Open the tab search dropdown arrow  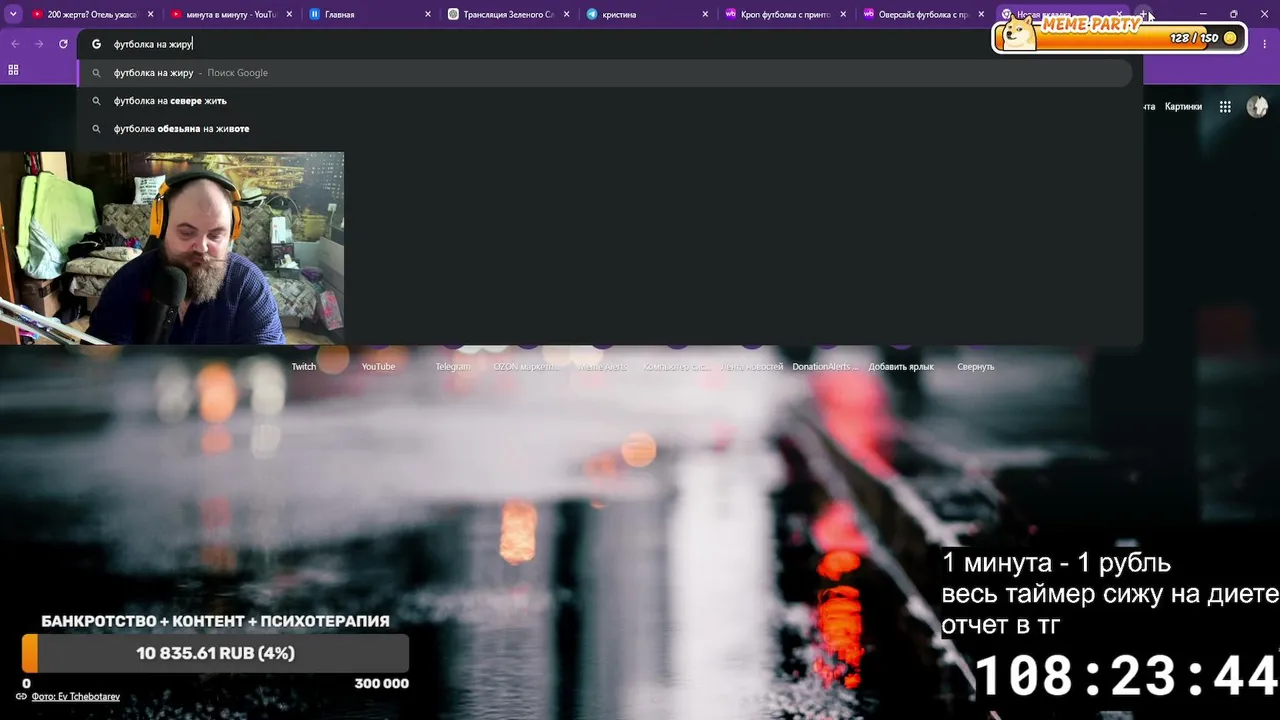[13, 14]
